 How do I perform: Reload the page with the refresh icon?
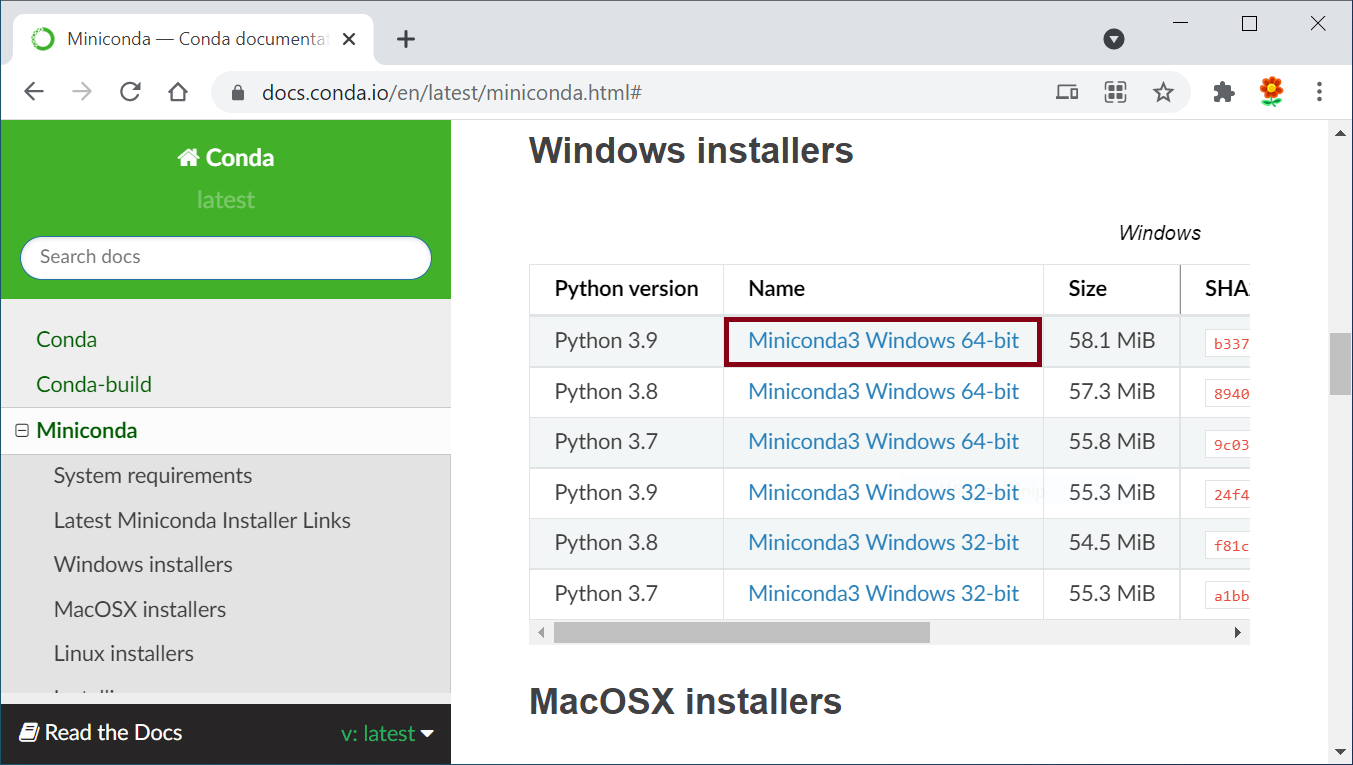click(x=130, y=92)
